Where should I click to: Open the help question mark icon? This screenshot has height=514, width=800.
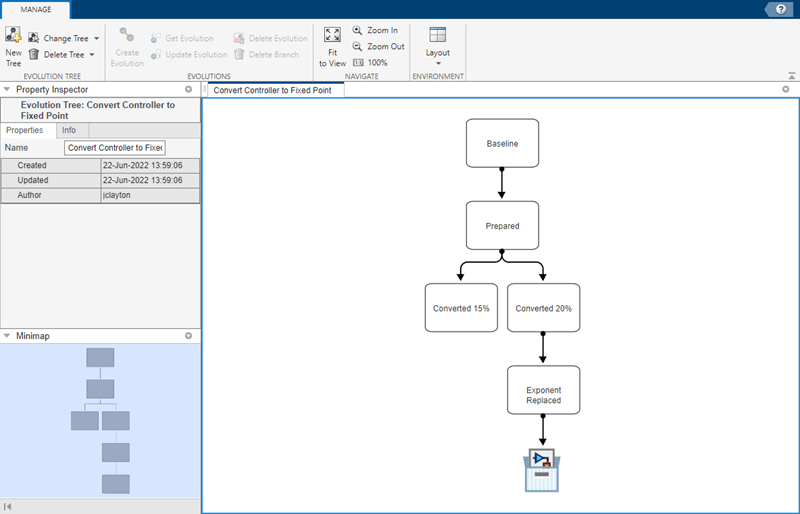(x=781, y=9)
